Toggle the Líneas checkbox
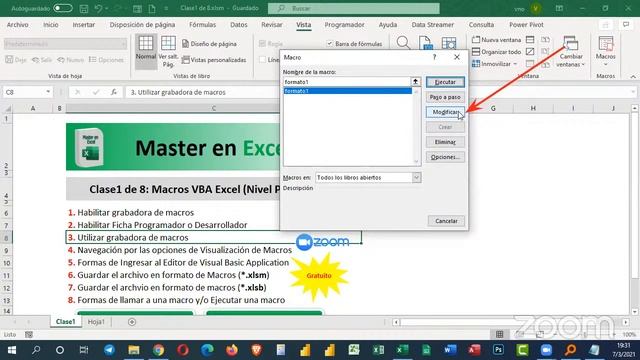The width and height of the screenshot is (640, 360). coord(262,60)
